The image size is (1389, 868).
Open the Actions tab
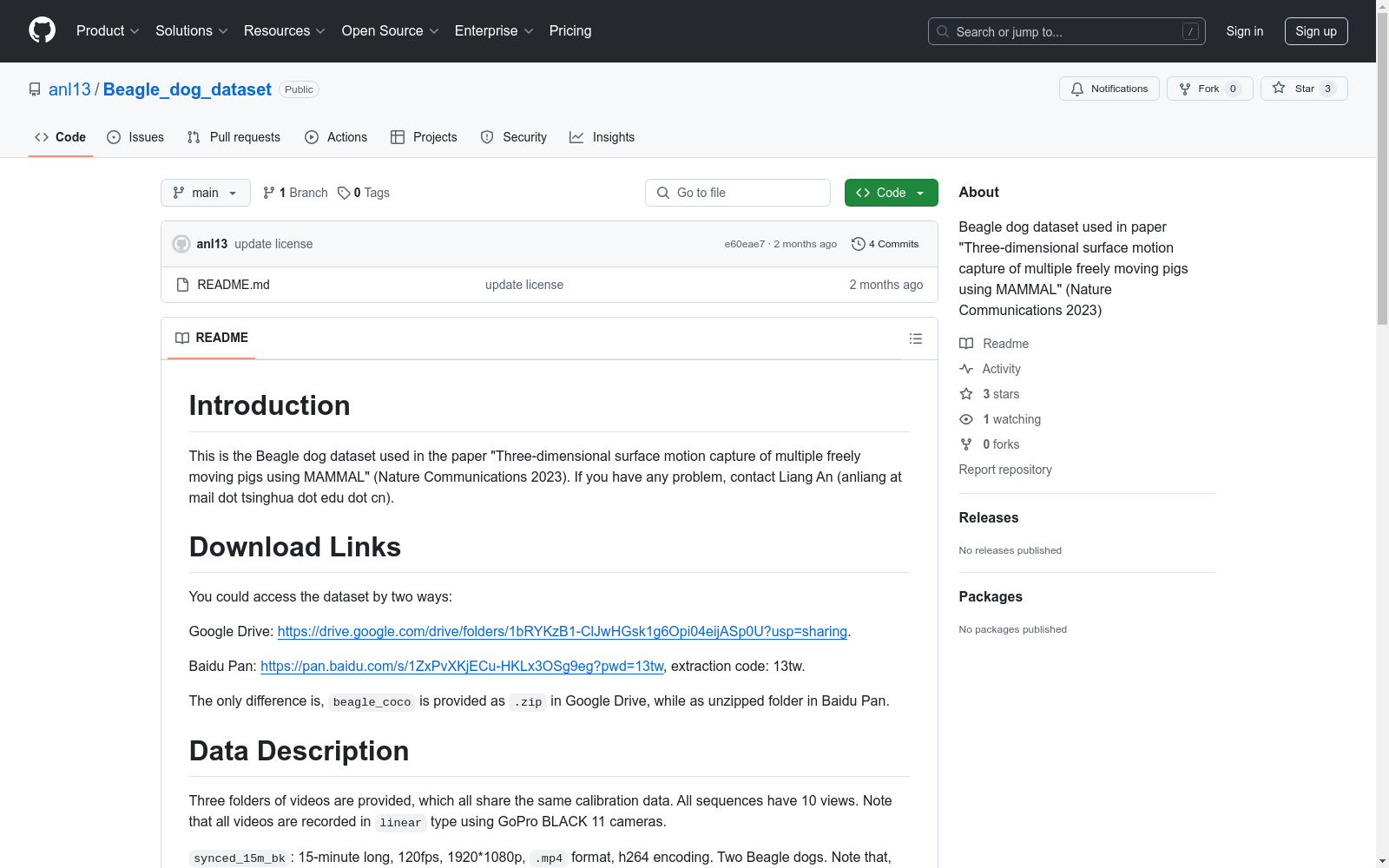[x=336, y=137]
